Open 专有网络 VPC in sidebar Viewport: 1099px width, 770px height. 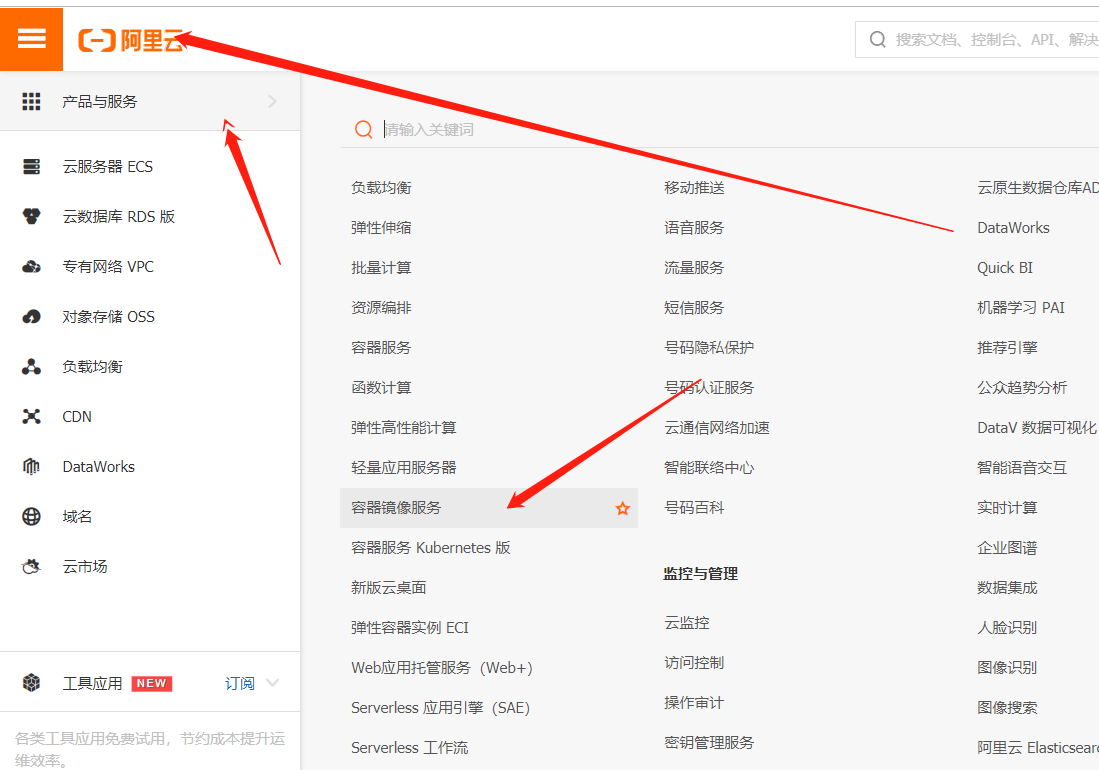coord(108,267)
